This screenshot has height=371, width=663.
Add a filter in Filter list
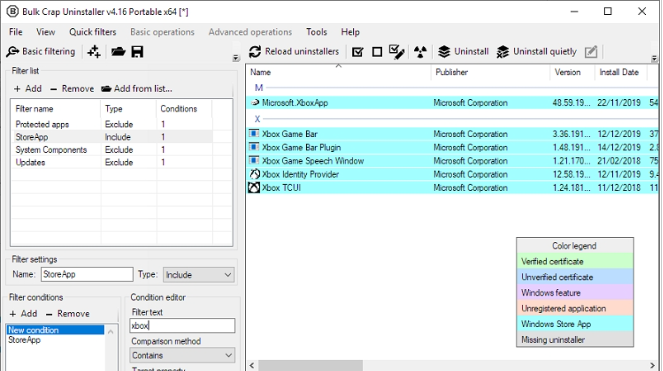click(x=28, y=89)
